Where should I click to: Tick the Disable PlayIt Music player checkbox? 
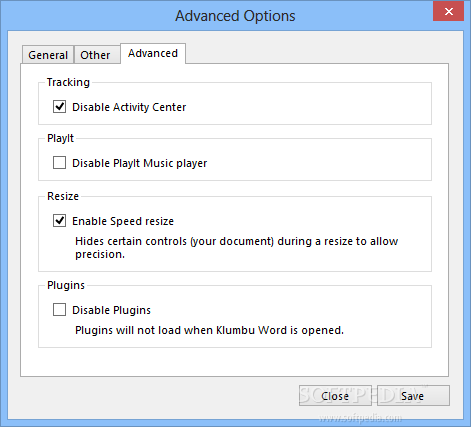click(x=59, y=163)
